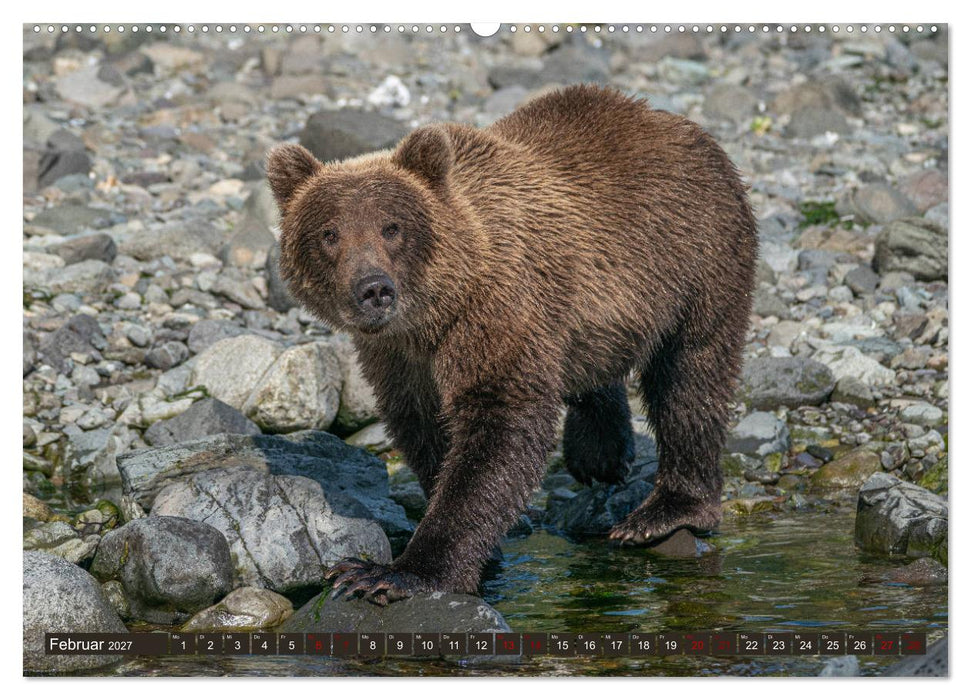The height and width of the screenshot is (700, 971).
Task: Select day 11 (Do) in calendar strip
Action: coord(453,644)
